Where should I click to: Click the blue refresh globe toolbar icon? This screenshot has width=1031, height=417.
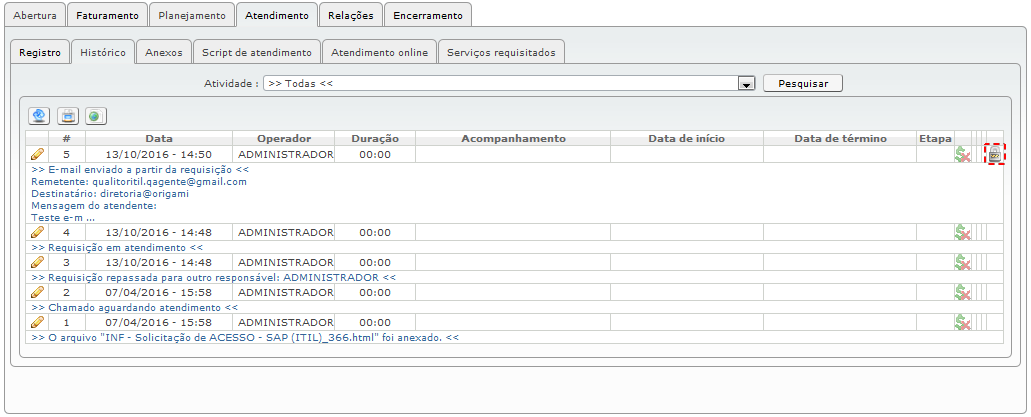[x=39, y=116]
